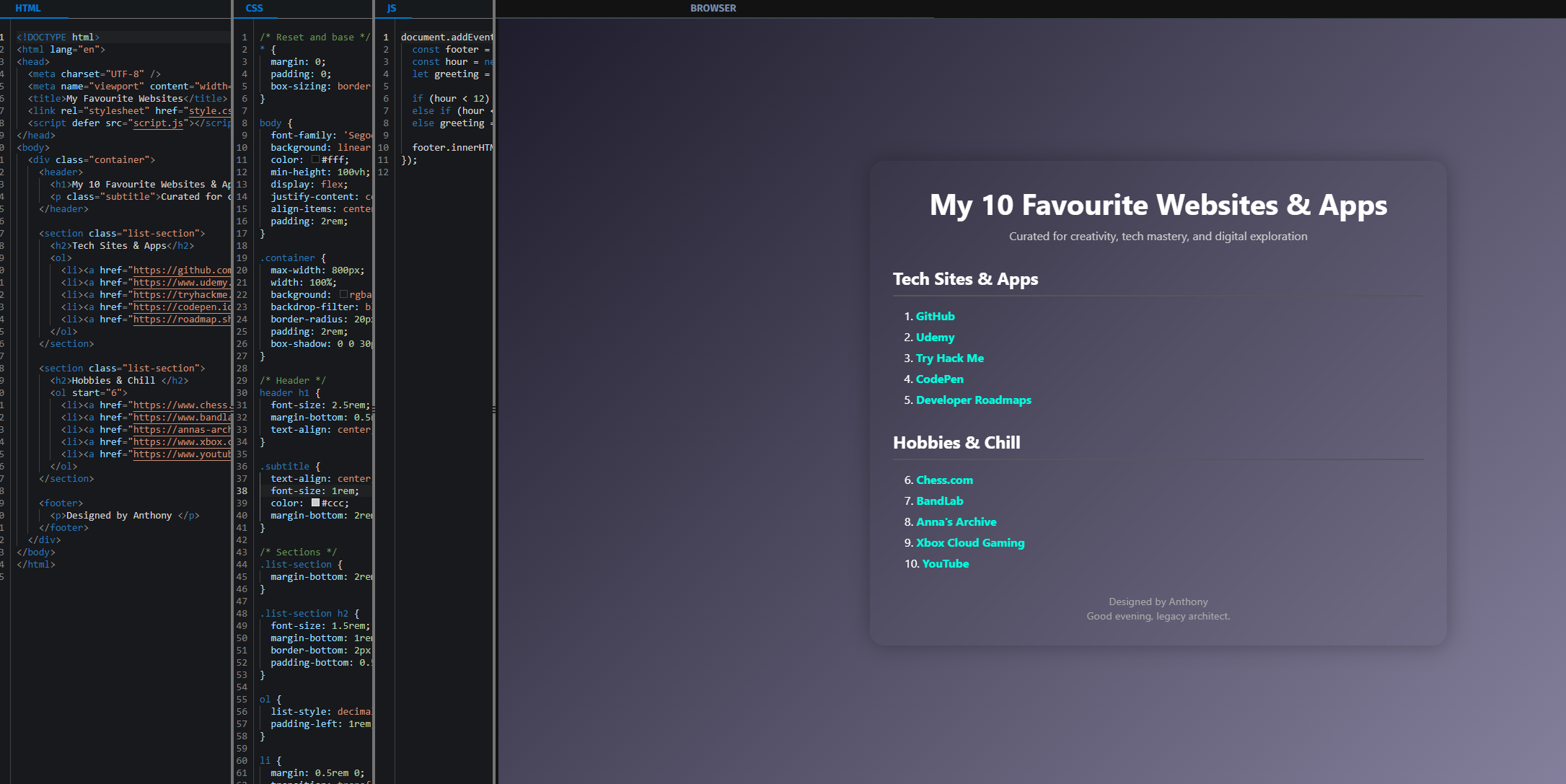Open the Anna's Archive link
Image resolution: width=1566 pixels, height=784 pixels.
956,521
